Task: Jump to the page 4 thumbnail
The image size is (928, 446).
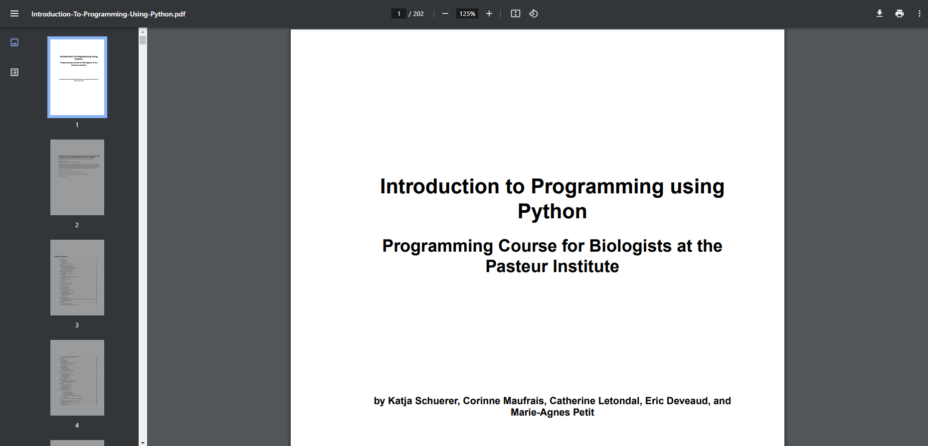Action: (x=77, y=377)
